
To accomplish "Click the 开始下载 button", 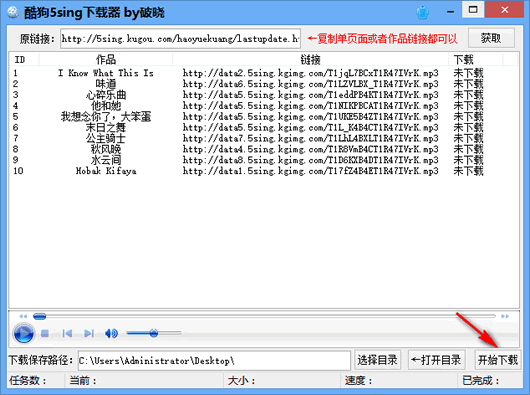I will 498,360.
